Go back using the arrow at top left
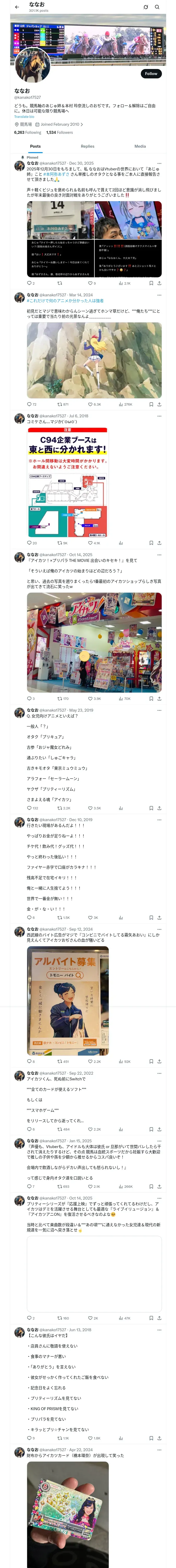The width and height of the screenshot is (176, 1568). 17,7
